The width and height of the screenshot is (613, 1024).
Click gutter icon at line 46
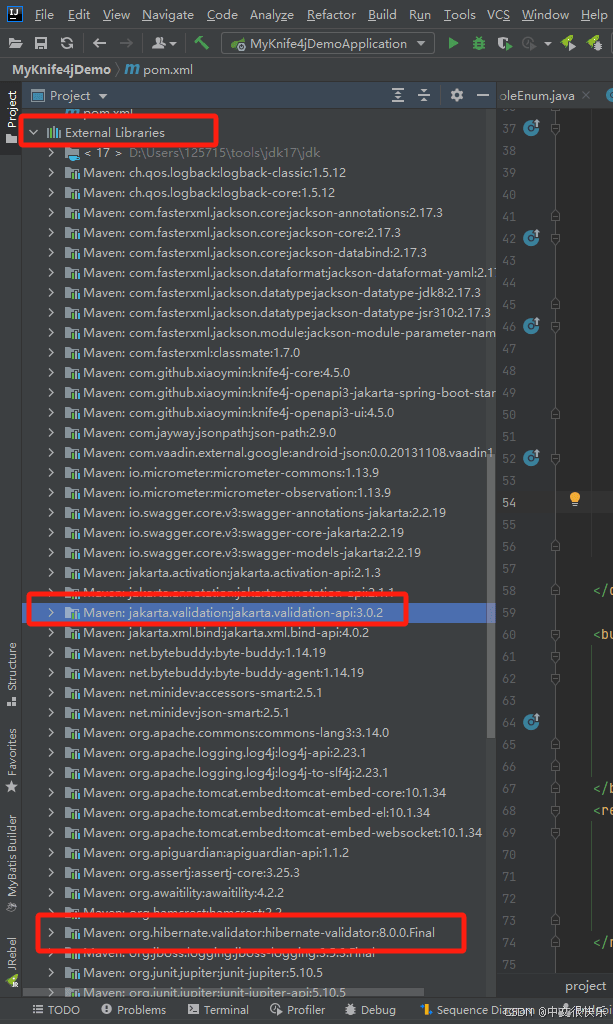pos(531,325)
